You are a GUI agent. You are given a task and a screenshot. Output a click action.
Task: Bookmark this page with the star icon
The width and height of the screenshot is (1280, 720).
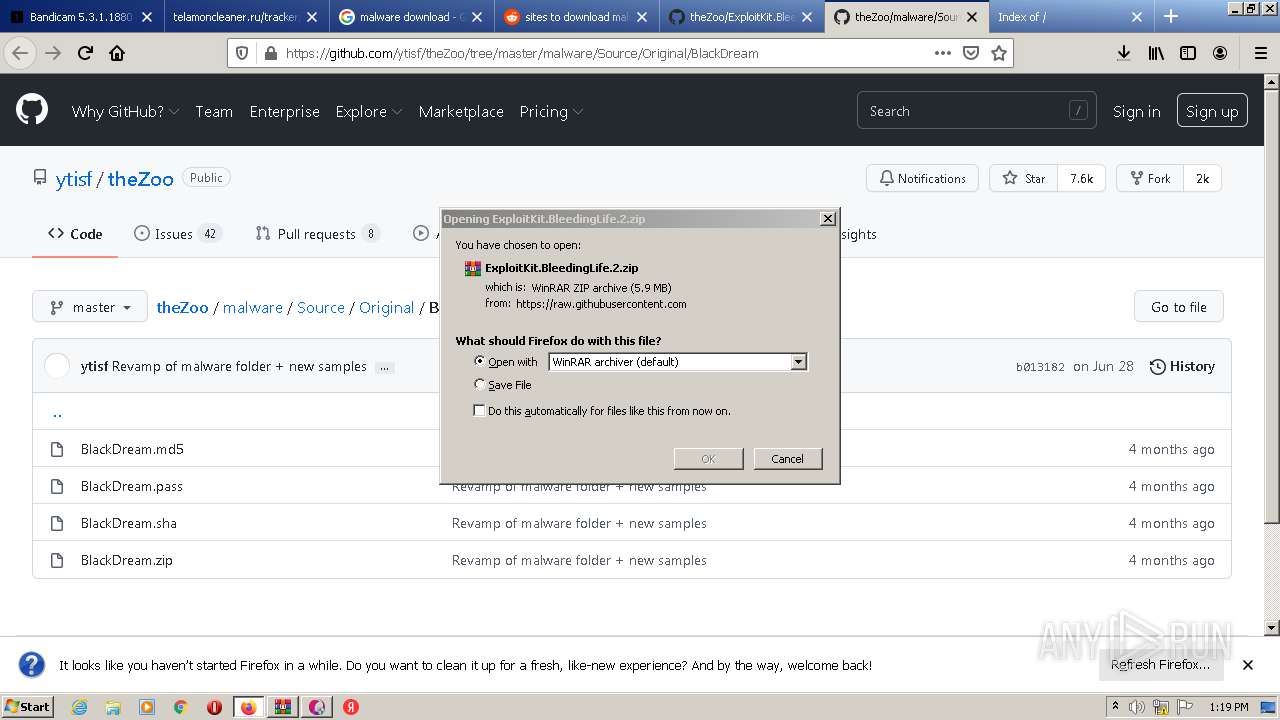[x=998, y=53]
